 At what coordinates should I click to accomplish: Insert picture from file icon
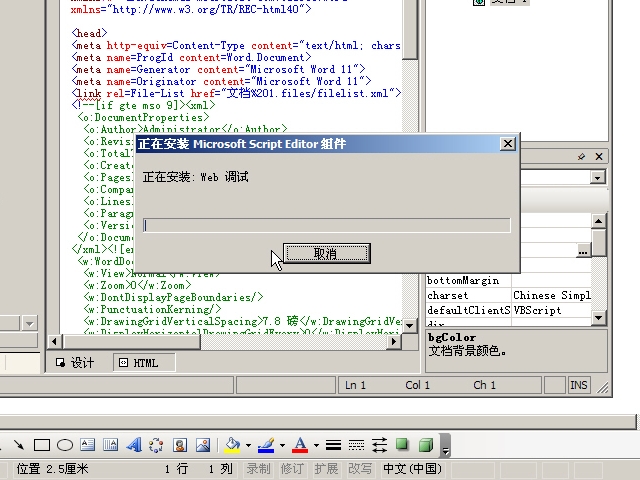click(x=203, y=445)
